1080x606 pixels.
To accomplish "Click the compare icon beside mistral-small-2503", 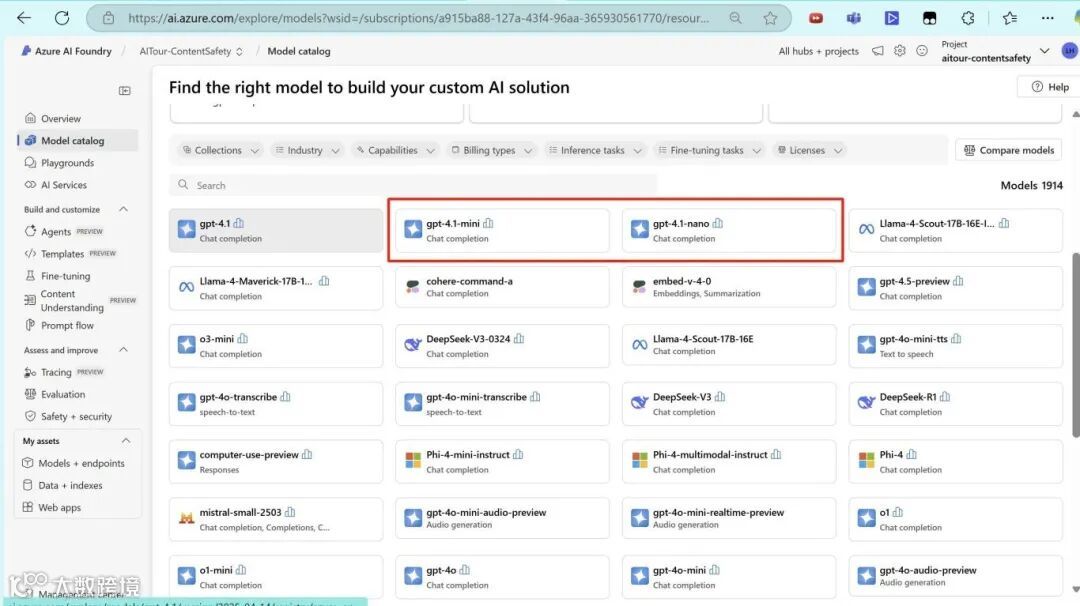I will coord(290,512).
